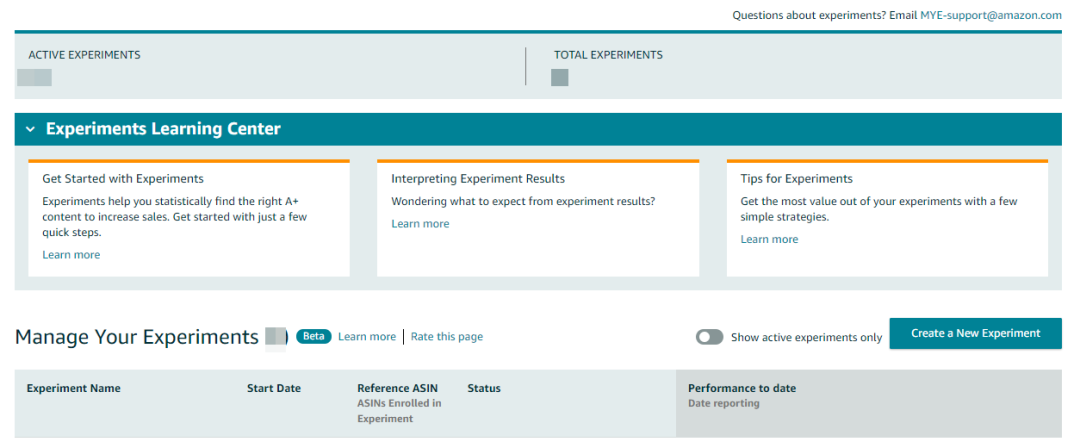The height and width of the screenshot is (448, 1080).
Task: Open Learn more under Tips for Experiments
Action: tap(769, 240)
